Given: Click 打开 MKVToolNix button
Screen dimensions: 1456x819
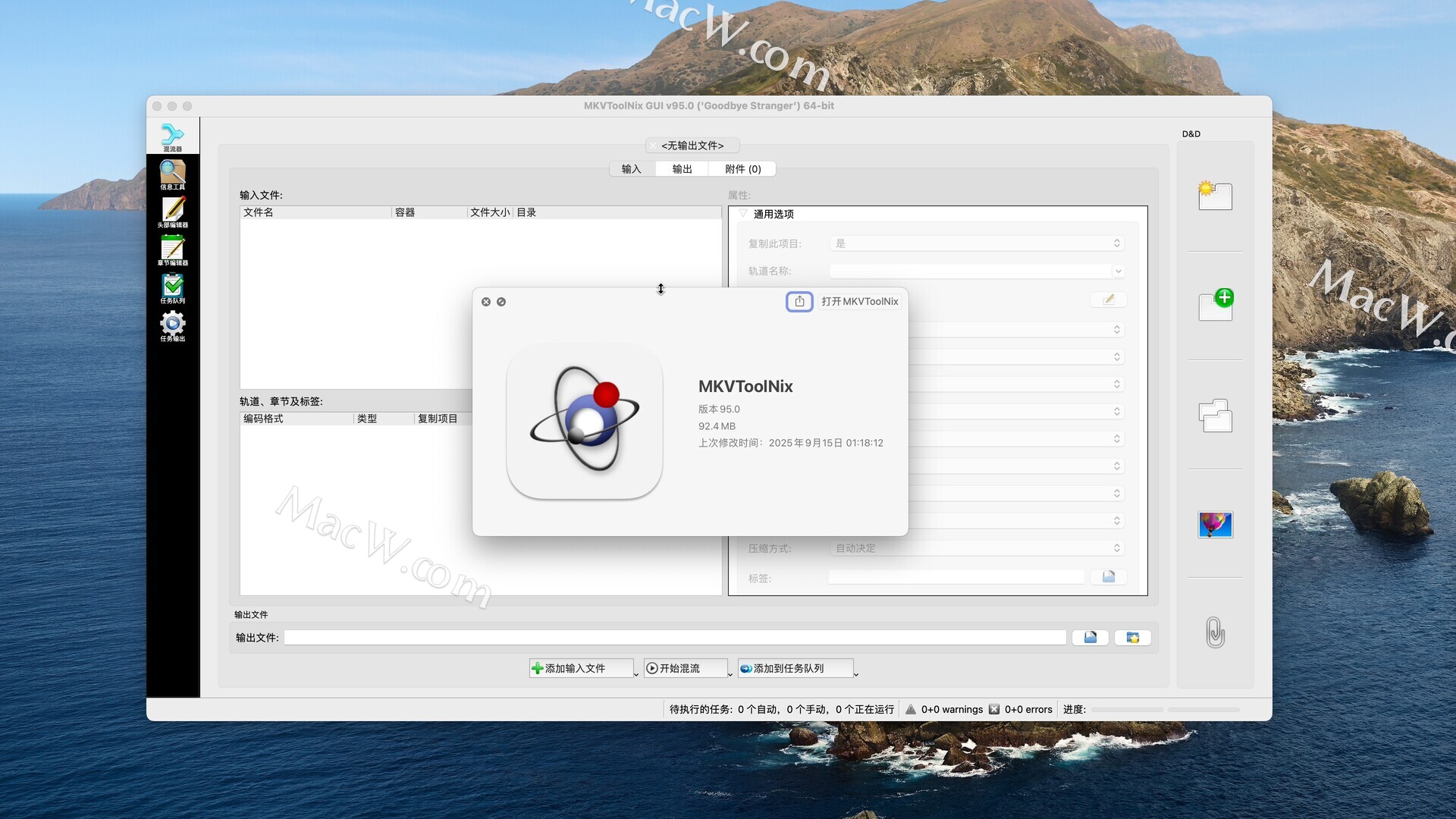Looking at the screenshot, I should (859, 301).
